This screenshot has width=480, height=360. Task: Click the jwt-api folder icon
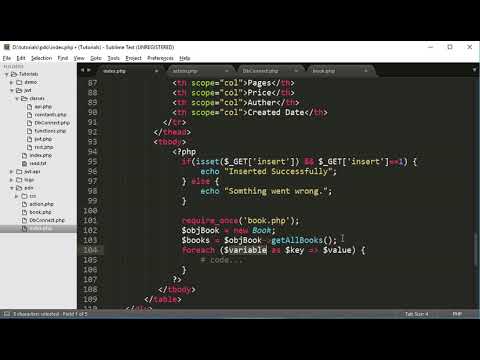click(19, 172)
